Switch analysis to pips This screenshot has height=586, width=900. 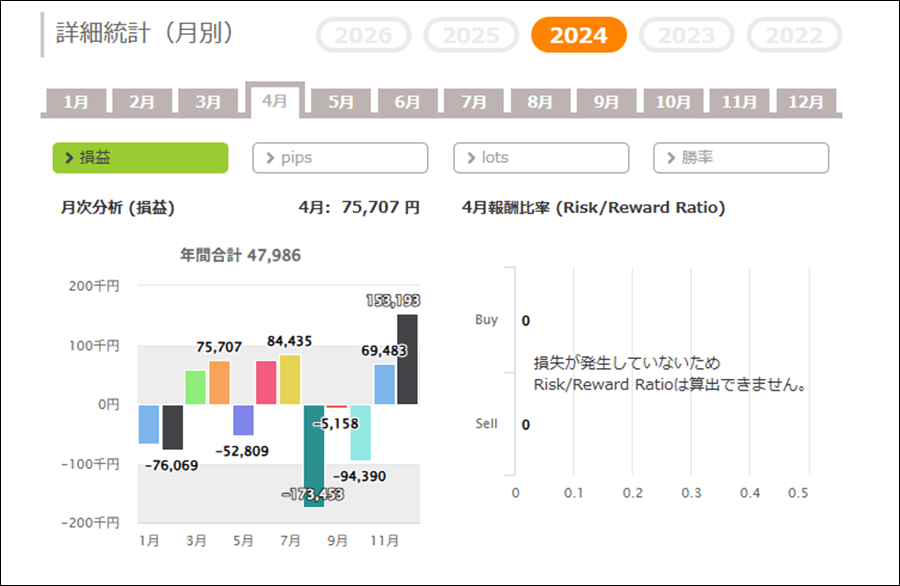[x=340, y=158]
